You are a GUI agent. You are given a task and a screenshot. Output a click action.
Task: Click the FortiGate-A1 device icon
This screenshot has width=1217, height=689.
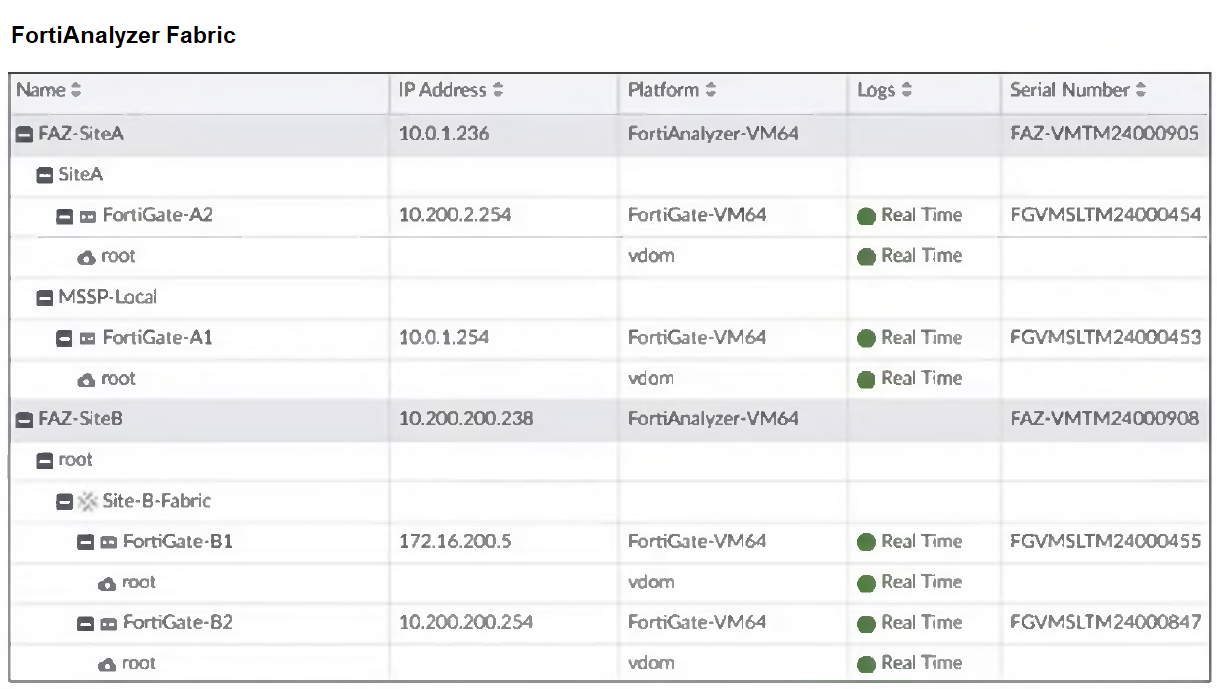pos(88,338)
